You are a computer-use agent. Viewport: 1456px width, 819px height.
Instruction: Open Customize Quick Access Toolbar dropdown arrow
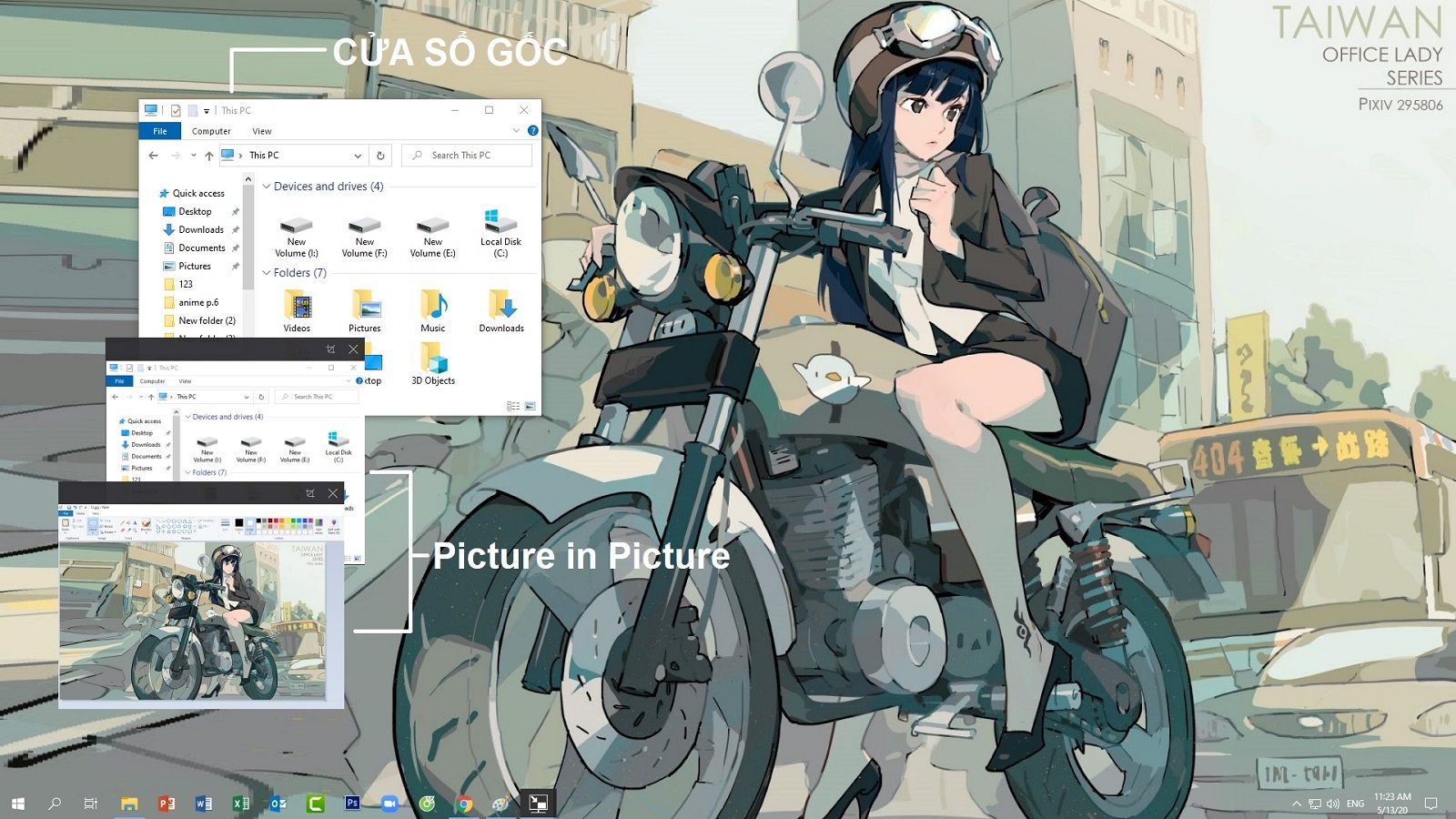(x=207, y=111)
